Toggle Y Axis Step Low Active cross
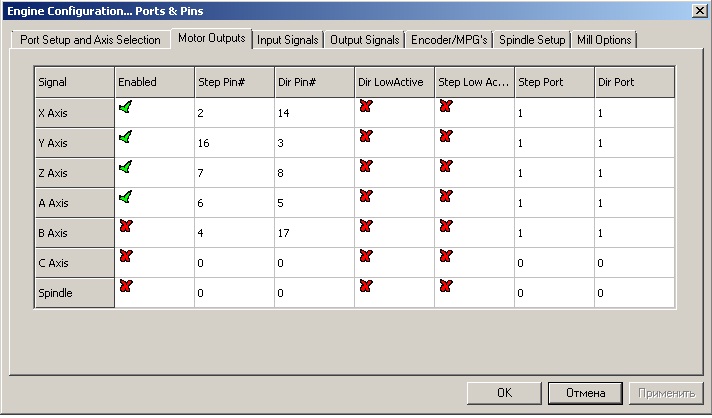The image size is (712, 418). tap(445, 136)
